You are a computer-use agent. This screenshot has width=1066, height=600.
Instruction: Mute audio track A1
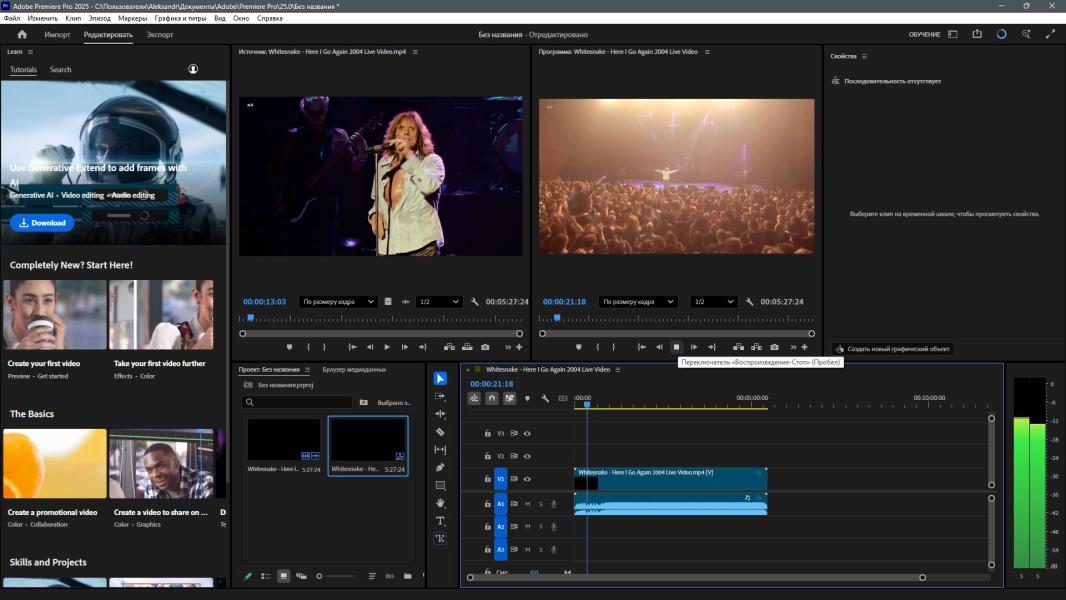pyautogui.click(x=527, y=504)
